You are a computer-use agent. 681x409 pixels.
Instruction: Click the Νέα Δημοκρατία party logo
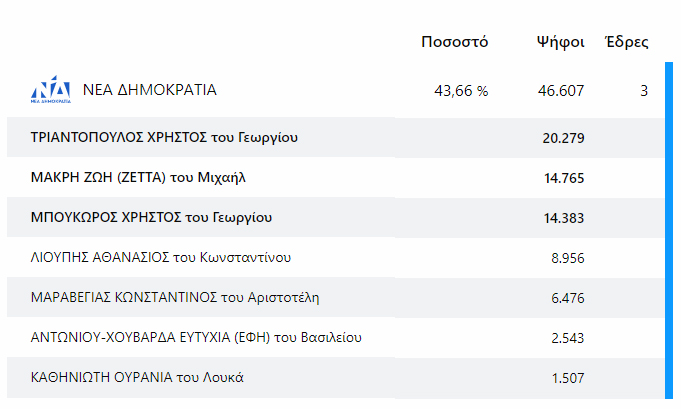click(51, 90)
